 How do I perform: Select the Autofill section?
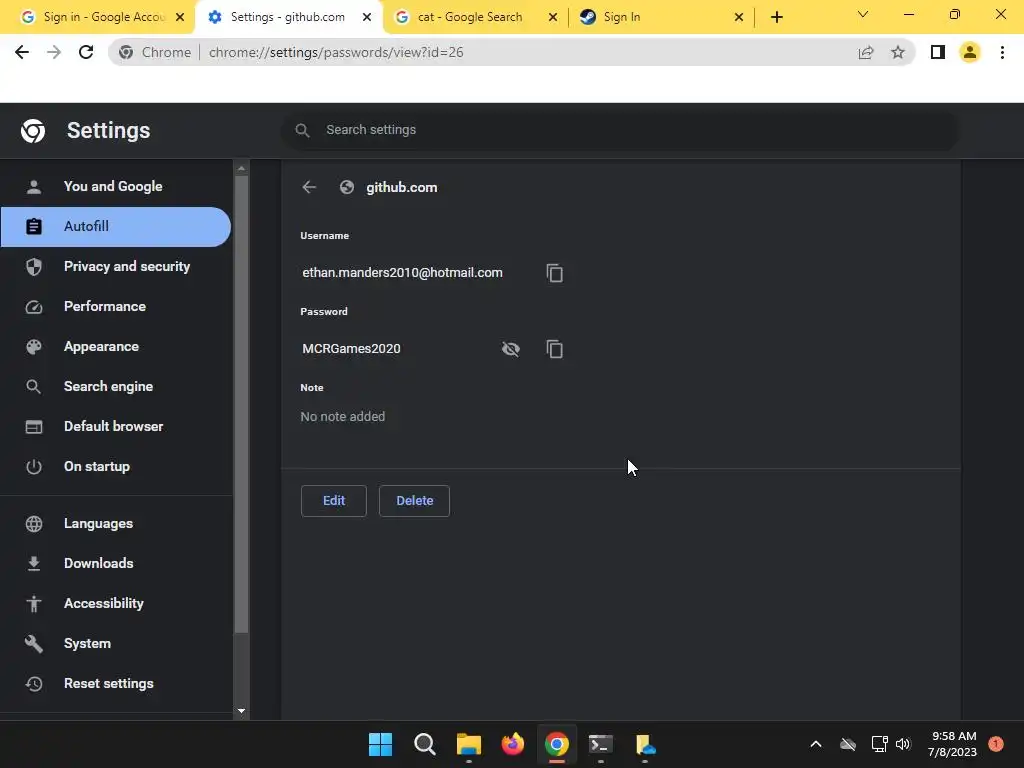(116, 227)
